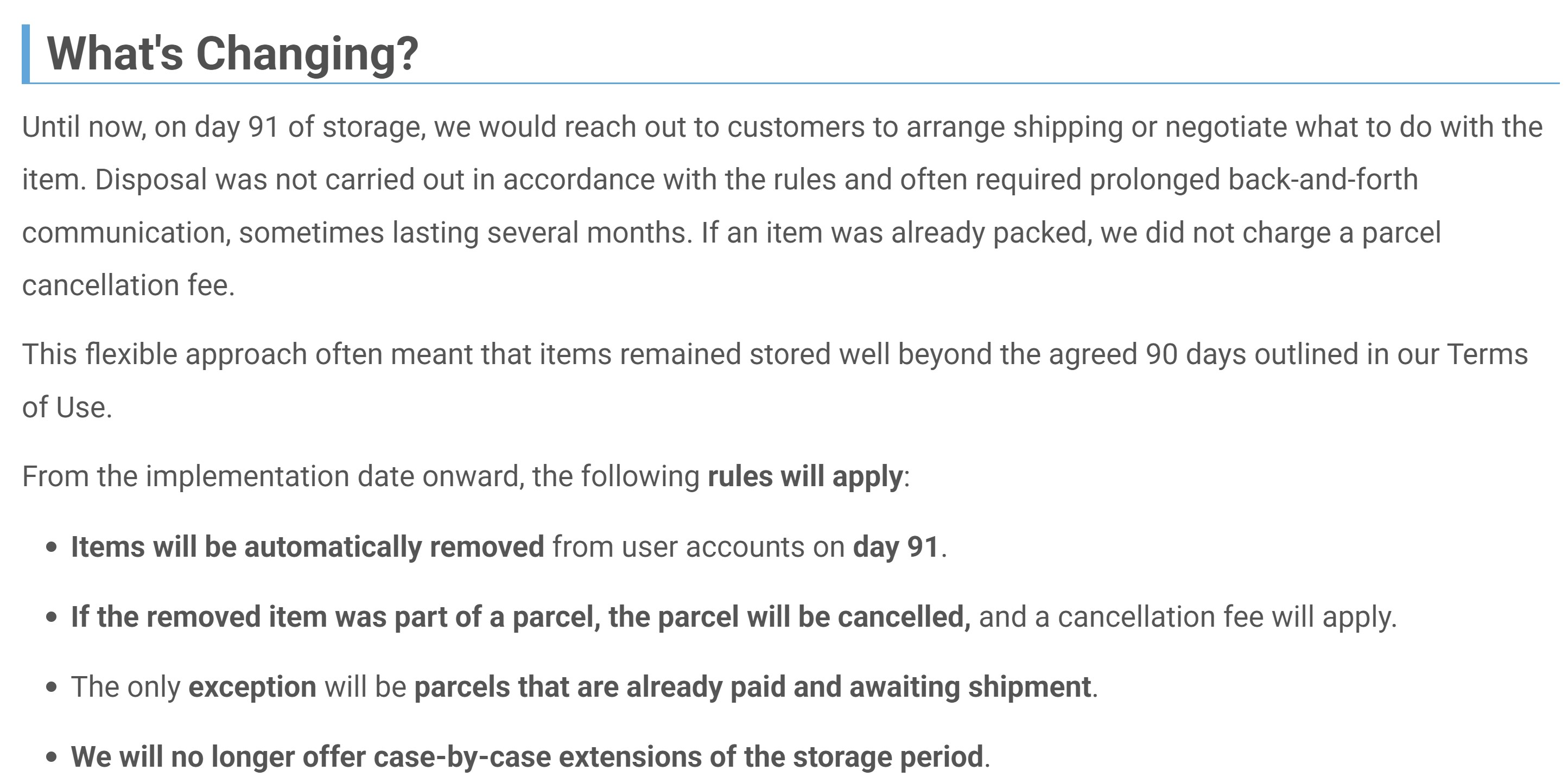1568x783 pixels.
Task: Select the bold word "exception"
Action: [252, 687]
